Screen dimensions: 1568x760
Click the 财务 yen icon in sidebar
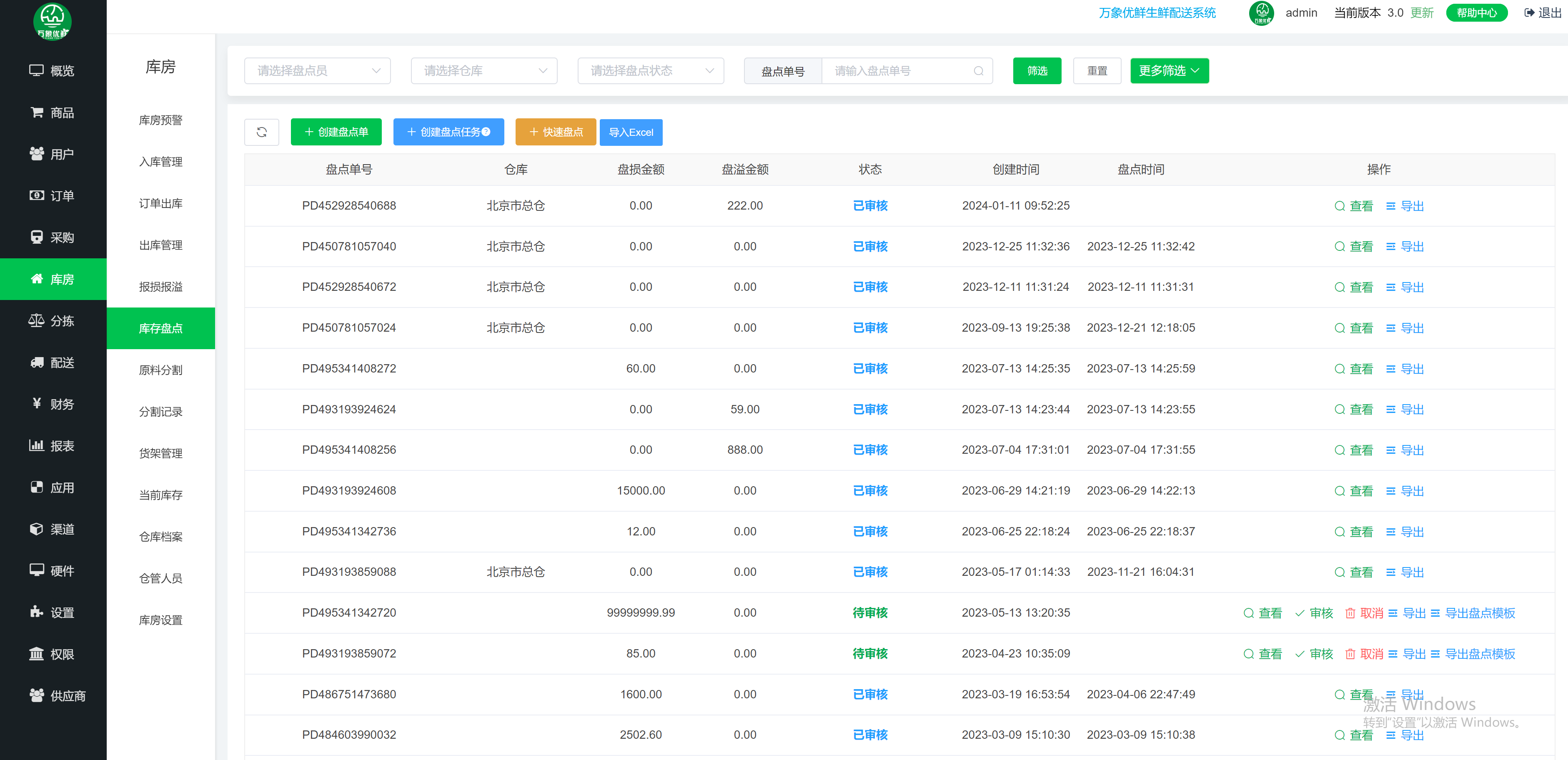(x=37, y=404)
